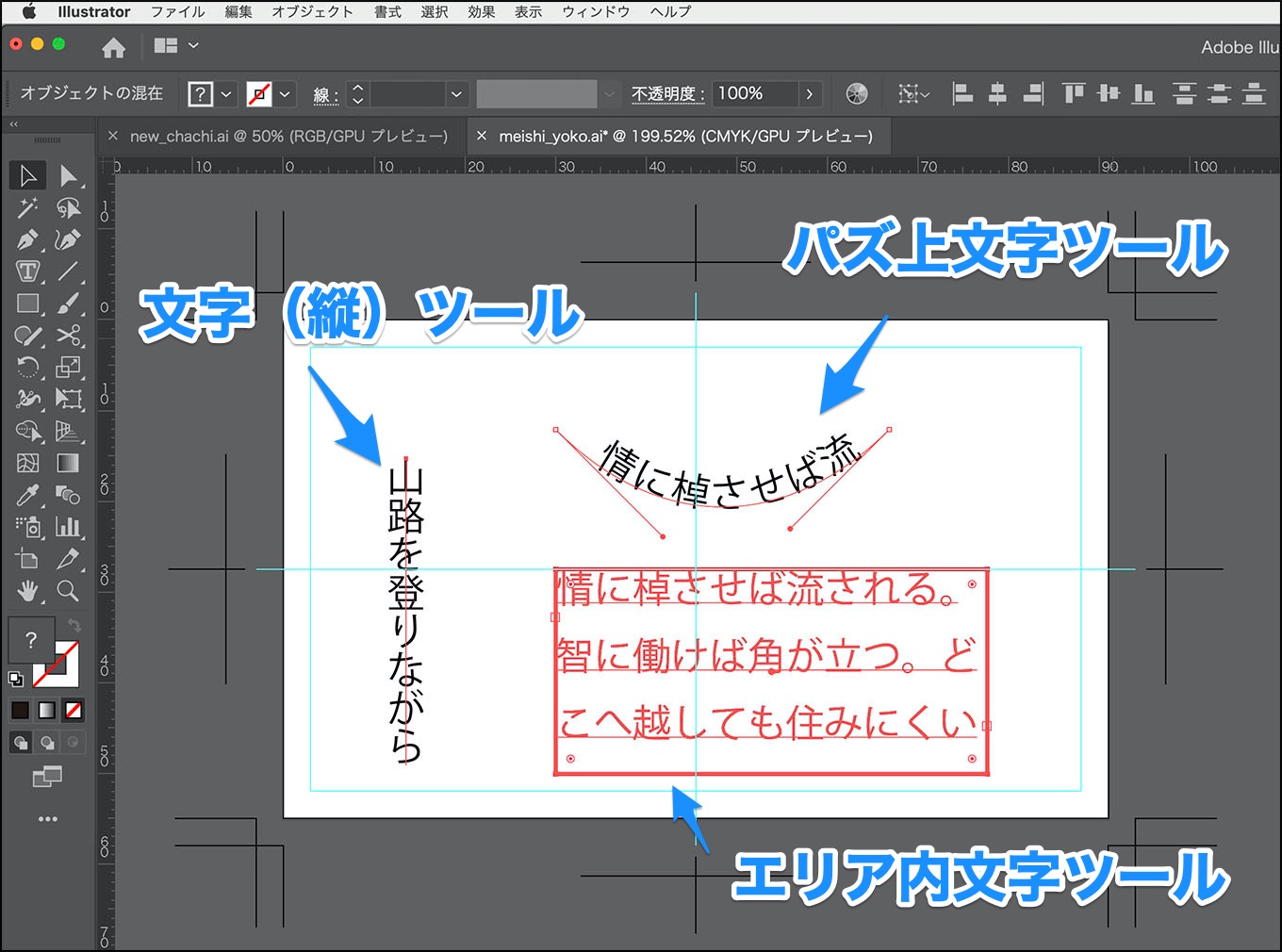Image resolution: width=1282 pixels, height=952 pixels.
Task: Choose the Scale tool
Action: [68, 368]
